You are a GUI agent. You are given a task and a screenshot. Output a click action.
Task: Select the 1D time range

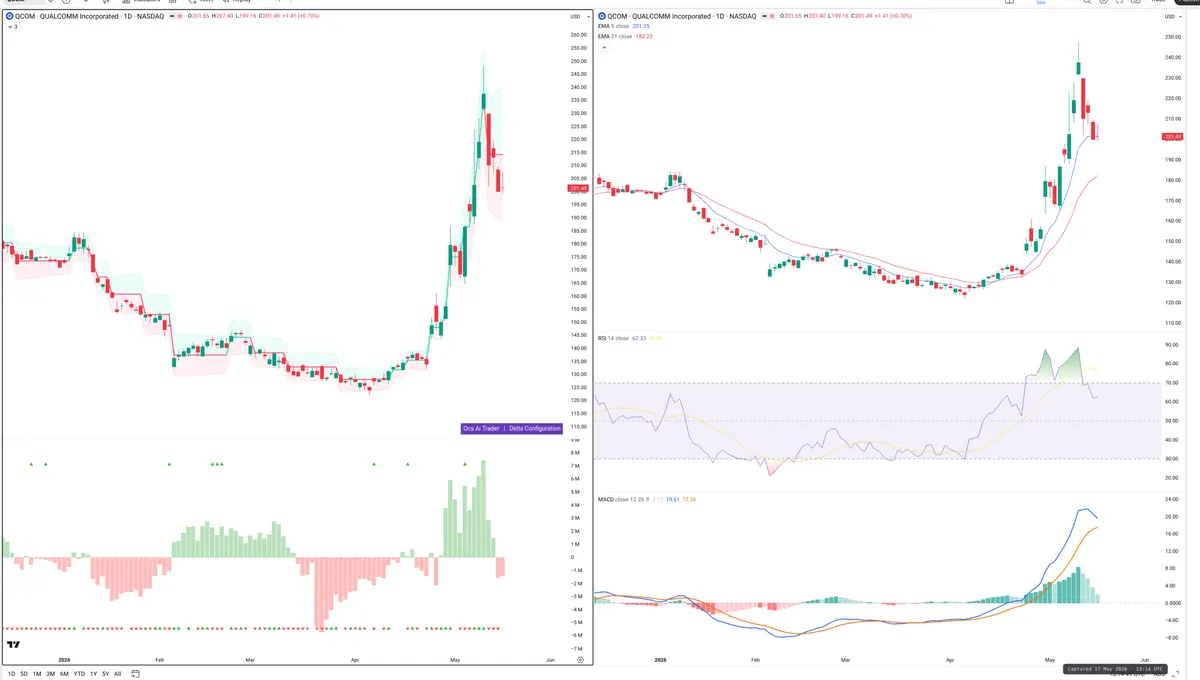tap(11, 674)
